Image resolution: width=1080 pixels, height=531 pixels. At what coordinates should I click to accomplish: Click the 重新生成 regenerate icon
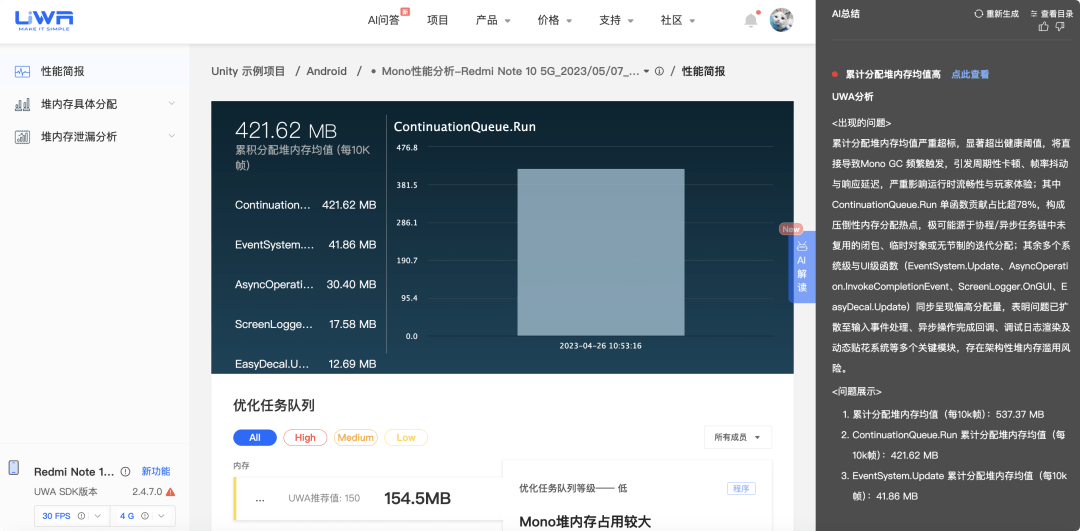[x=979, y=14]
